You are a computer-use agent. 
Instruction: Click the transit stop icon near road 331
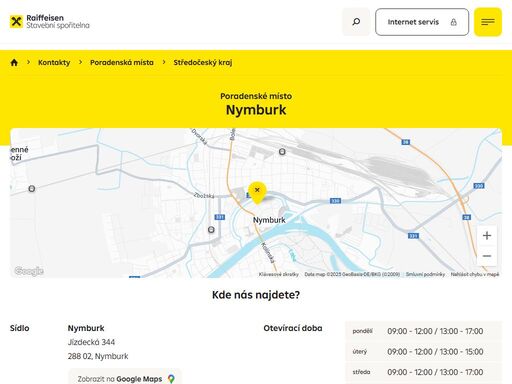pyautogui.click(x=211, y=230)
